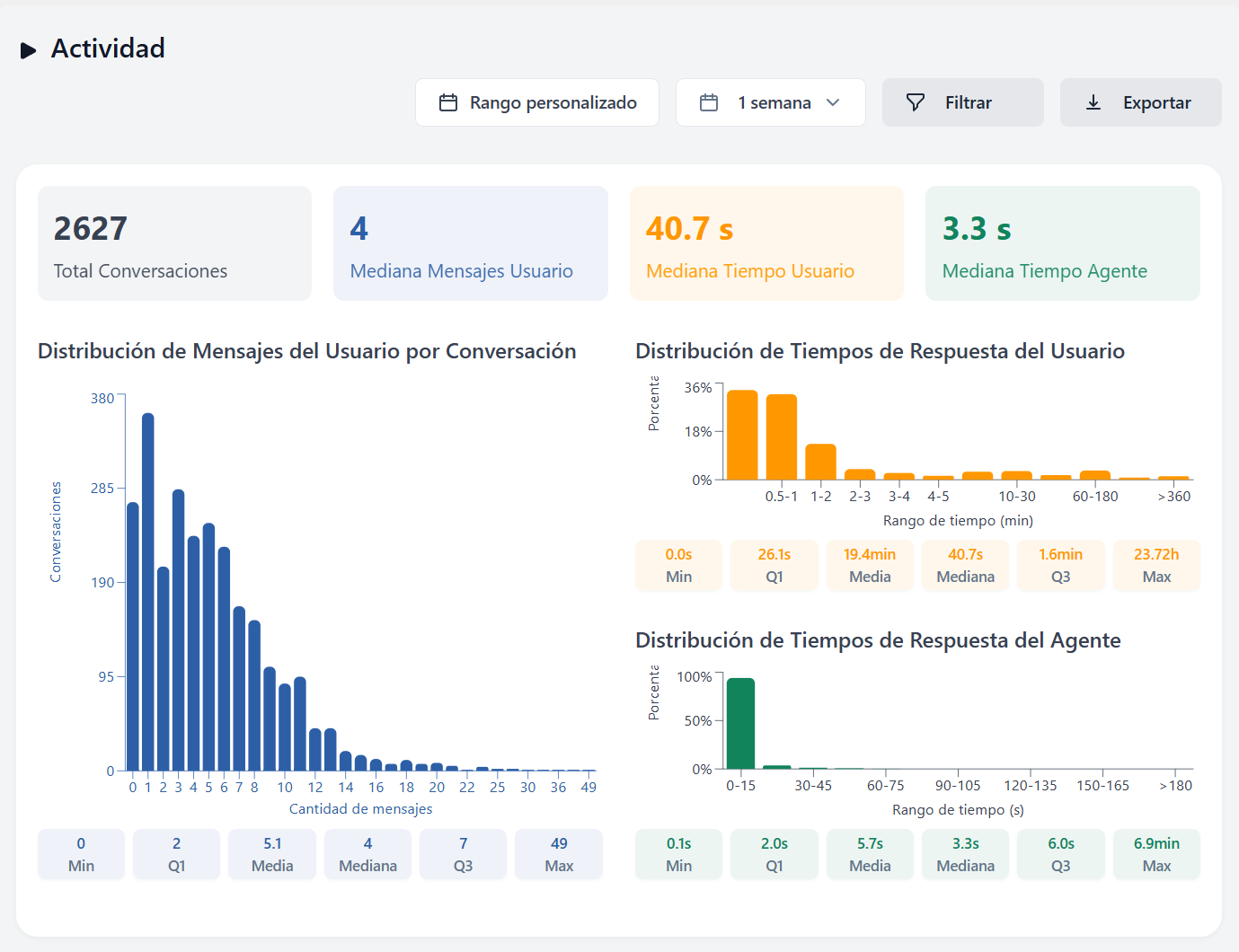Viewport: 1239px width, 952px height.
Task: Click the blue Q3 value 7 chip
Action: coord(464,854)
